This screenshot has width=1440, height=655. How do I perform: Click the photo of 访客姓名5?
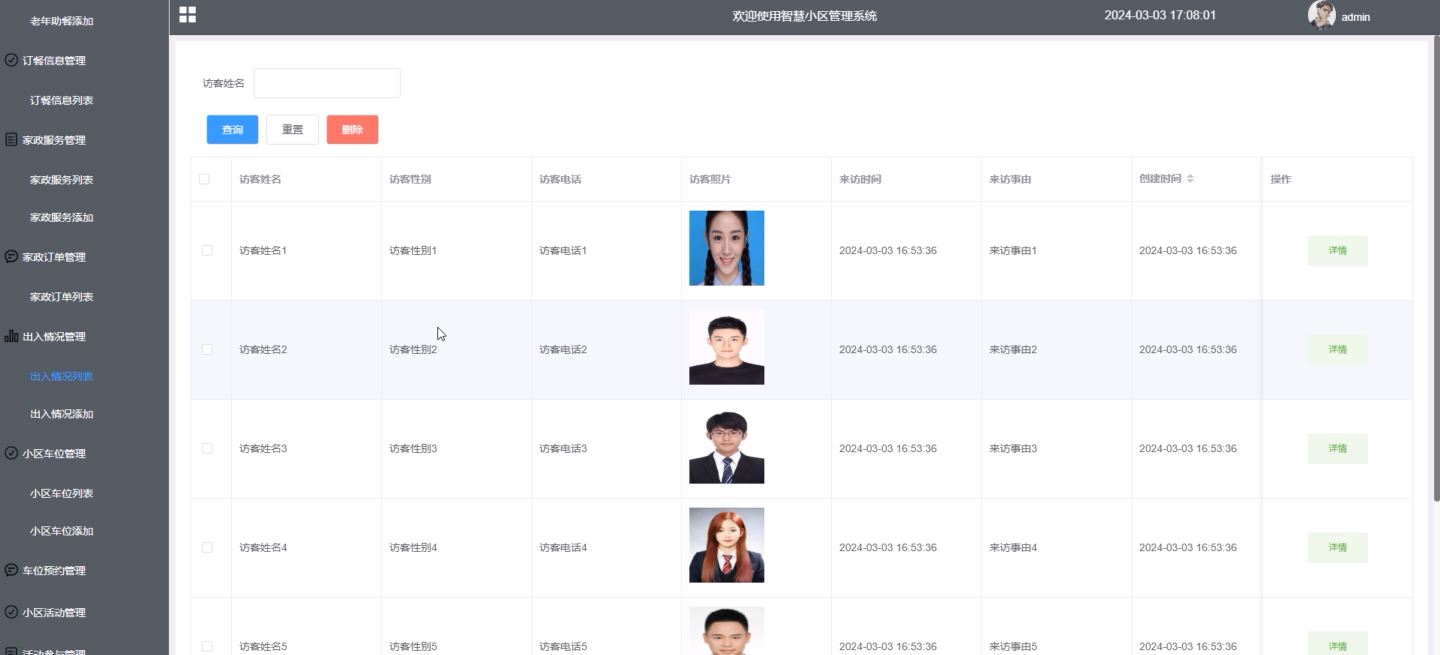click(726, 631)
